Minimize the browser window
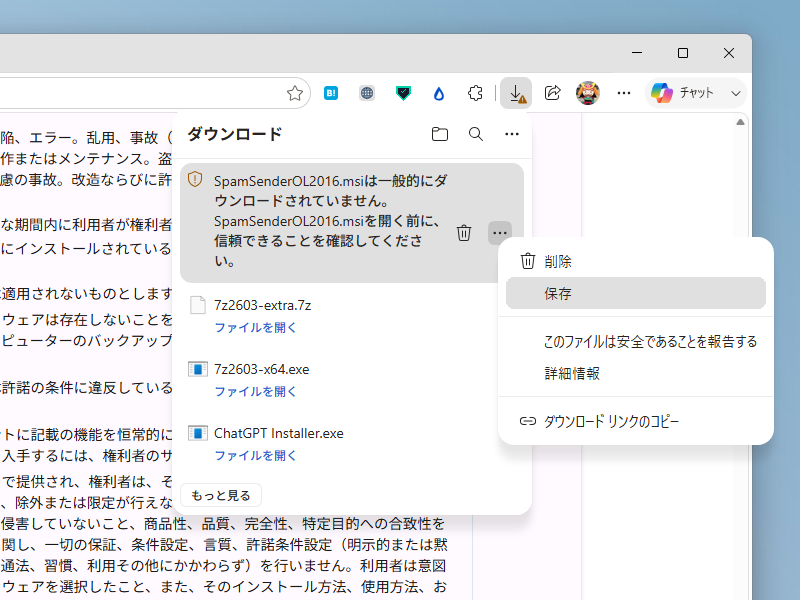The image size is (800, 600). (x=637, y=53)
